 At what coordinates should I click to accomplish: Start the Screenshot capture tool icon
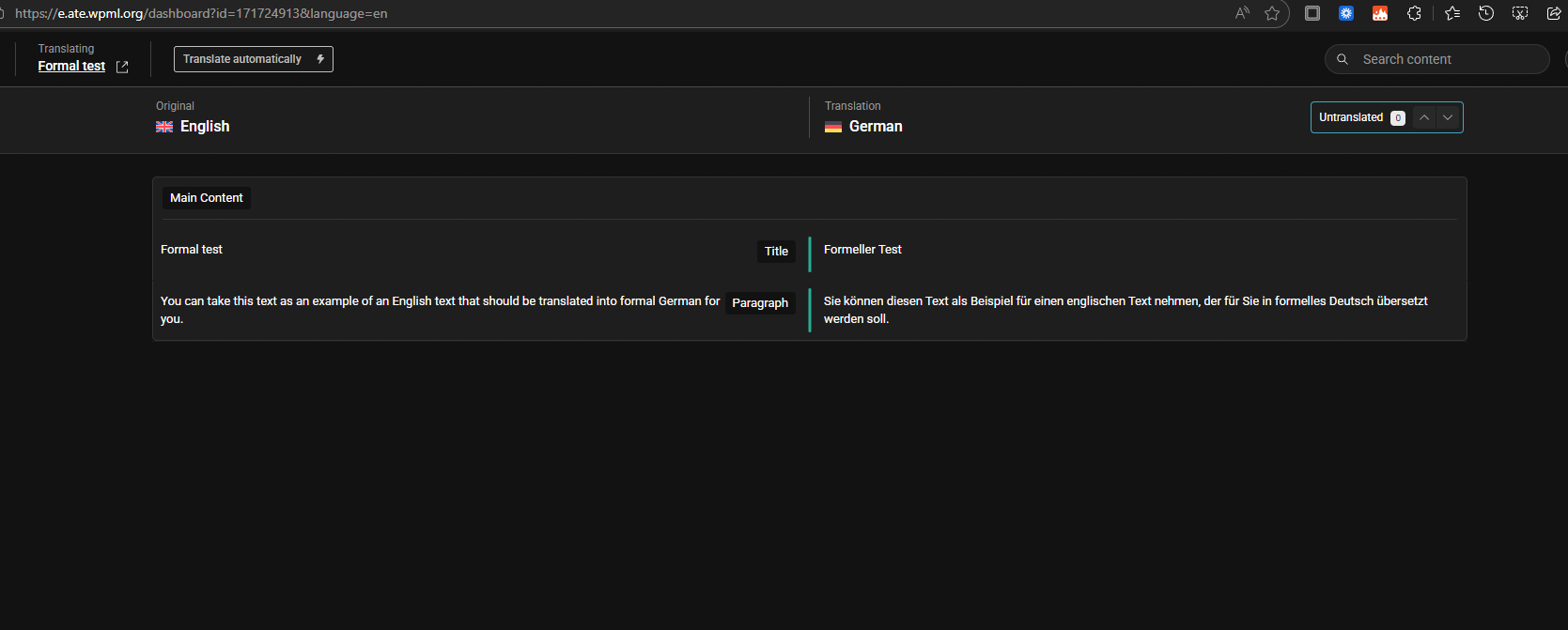(x=1520, y=13)
